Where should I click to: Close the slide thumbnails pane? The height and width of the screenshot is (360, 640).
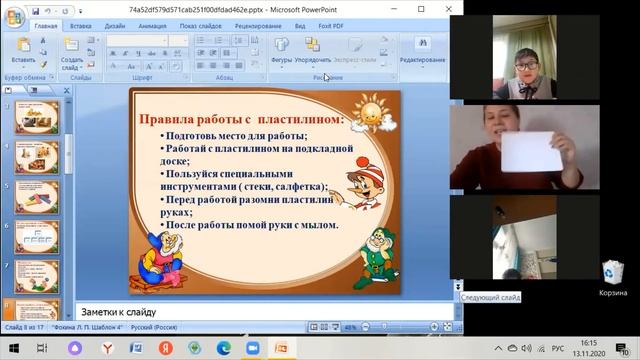[67, 91]
